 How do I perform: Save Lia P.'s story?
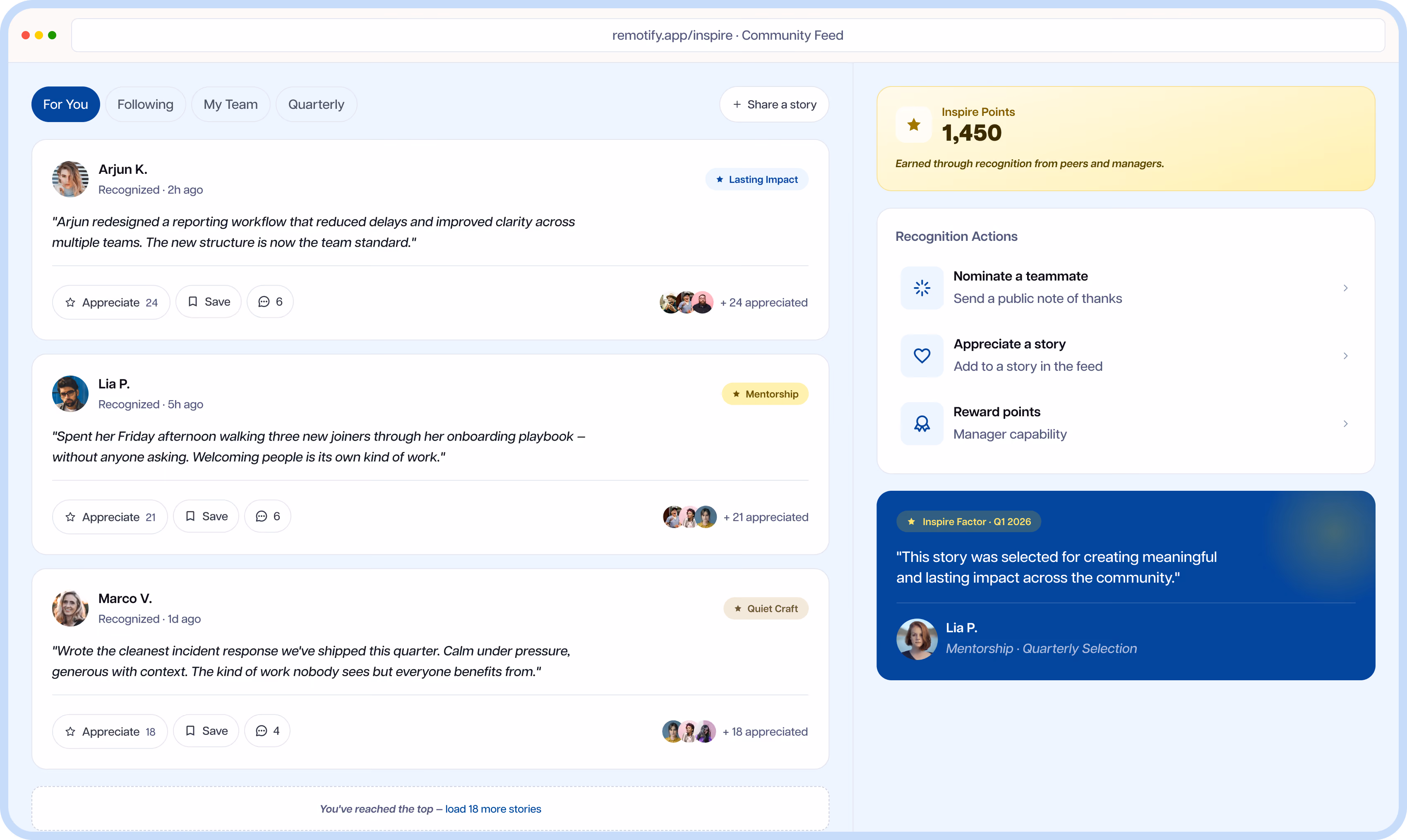pyautogui.click(x=206, y=516)
